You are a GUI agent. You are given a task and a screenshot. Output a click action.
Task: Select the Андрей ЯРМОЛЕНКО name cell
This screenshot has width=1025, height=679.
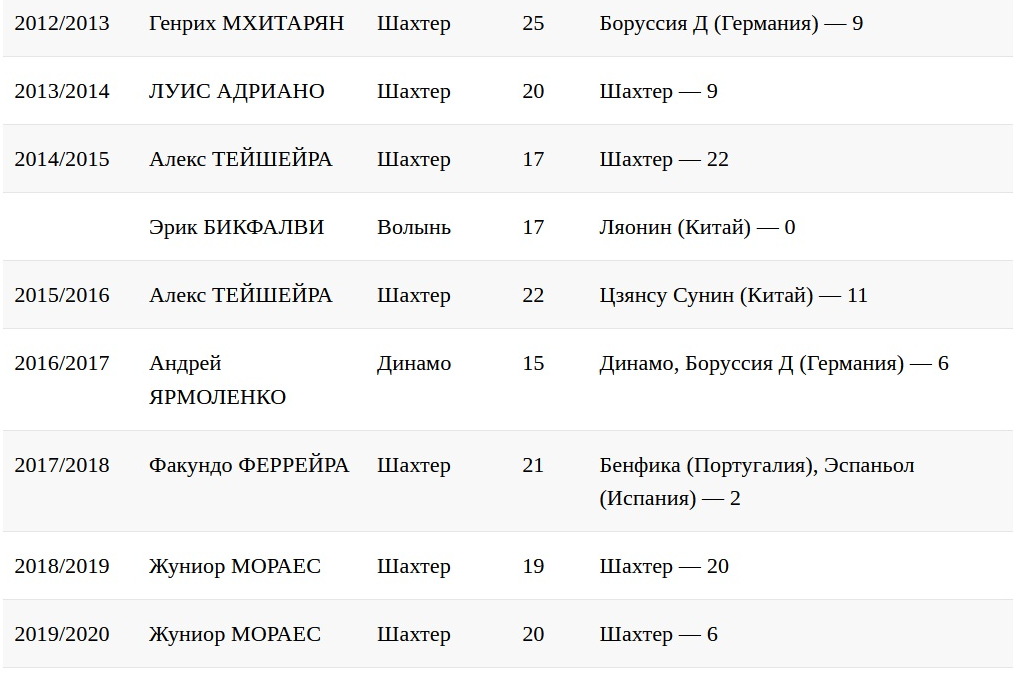[218, 380]
